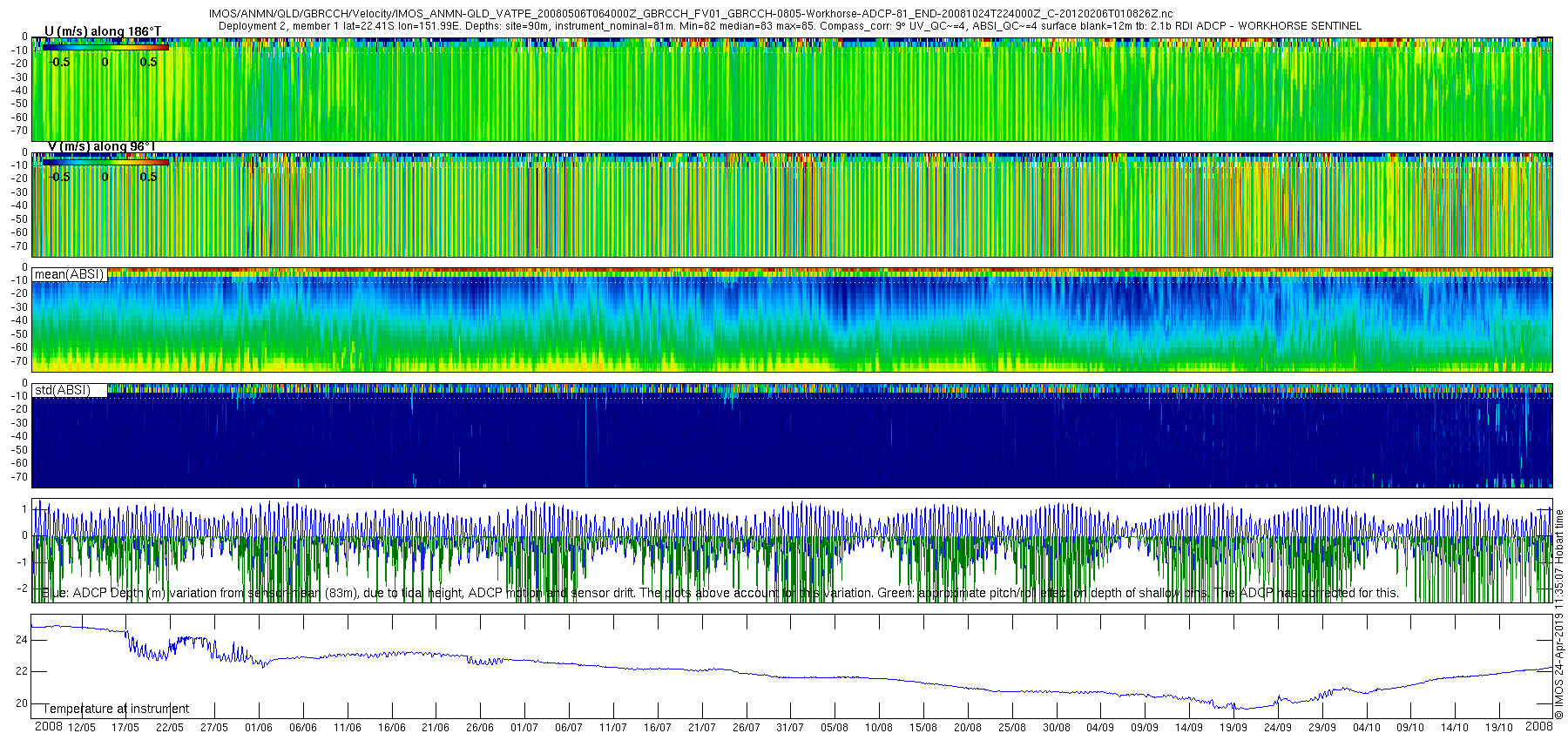1568x740 pixels.
Task: Click the Deployment 2 metadata line
Action: [x=789, y=26]
